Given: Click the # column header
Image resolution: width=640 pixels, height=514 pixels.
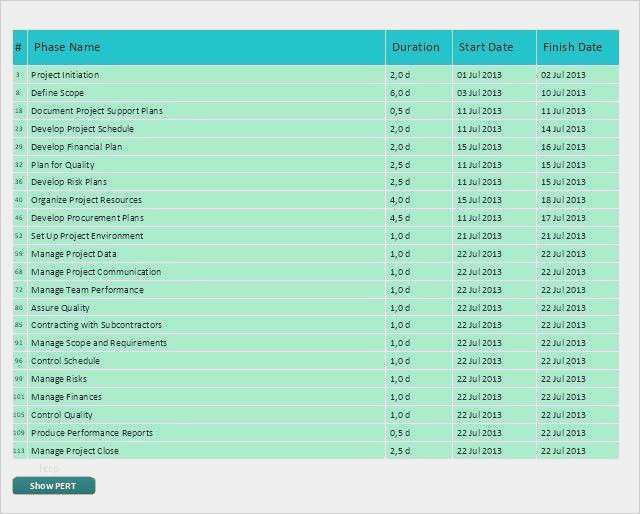Looking at the screenshot, I should (19, 47).
